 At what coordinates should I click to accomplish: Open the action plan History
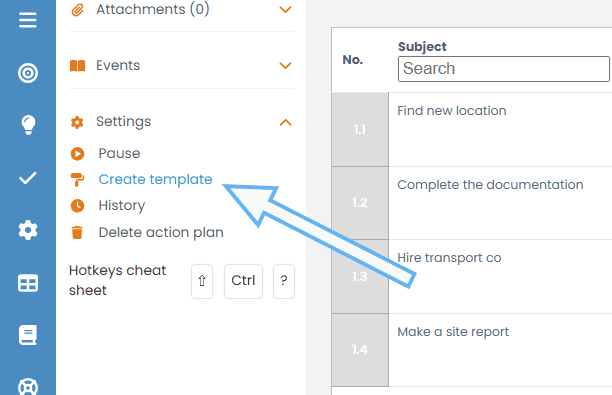coord(122,205)
